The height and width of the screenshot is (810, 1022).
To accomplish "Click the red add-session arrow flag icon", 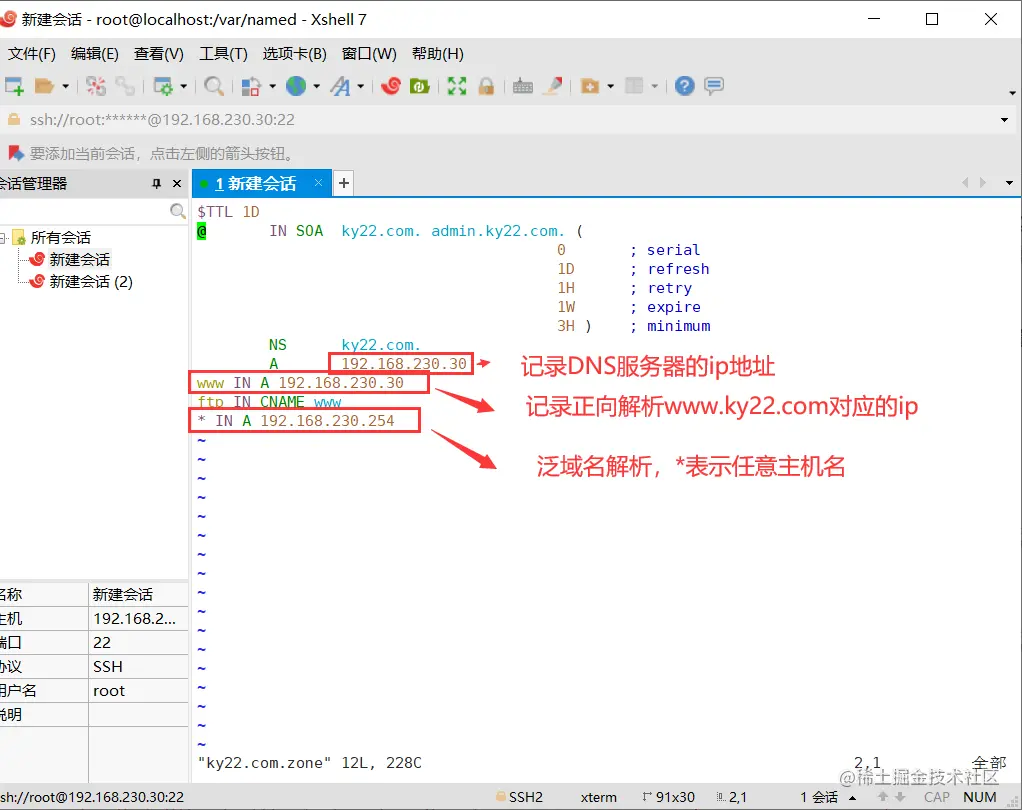I will (x=16, y=154).
